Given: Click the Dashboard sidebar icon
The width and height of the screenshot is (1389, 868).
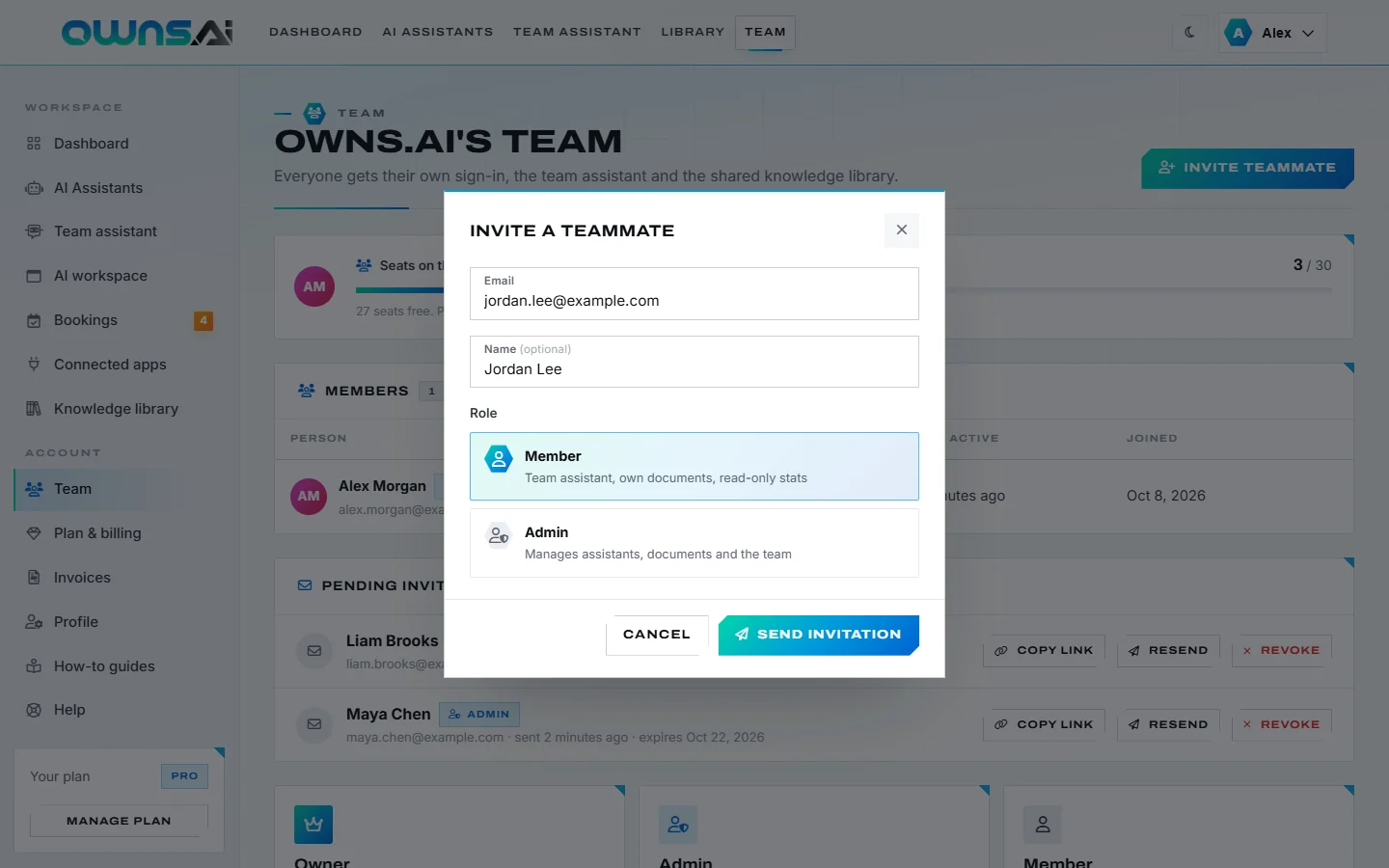Looking at the screenshot, I should pos(34,144).
